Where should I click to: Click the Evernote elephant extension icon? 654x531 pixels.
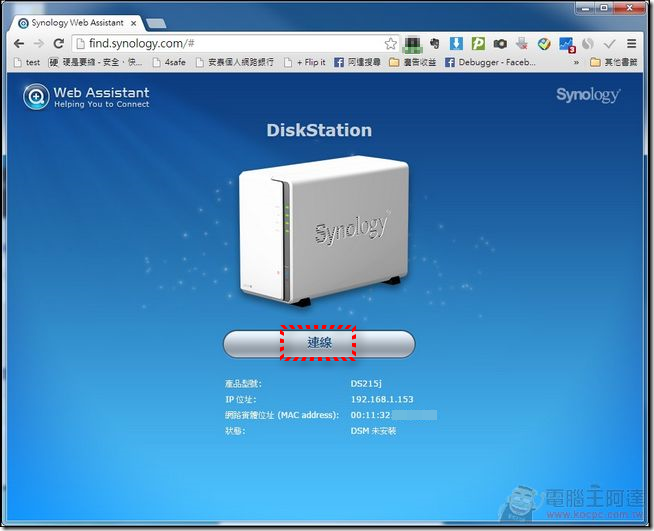pos(434,43)
